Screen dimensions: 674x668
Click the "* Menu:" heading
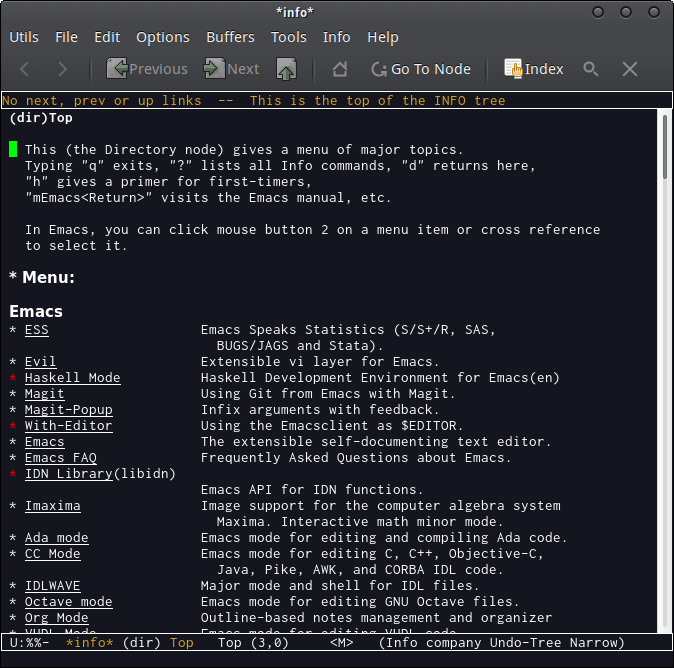[42, 277]
